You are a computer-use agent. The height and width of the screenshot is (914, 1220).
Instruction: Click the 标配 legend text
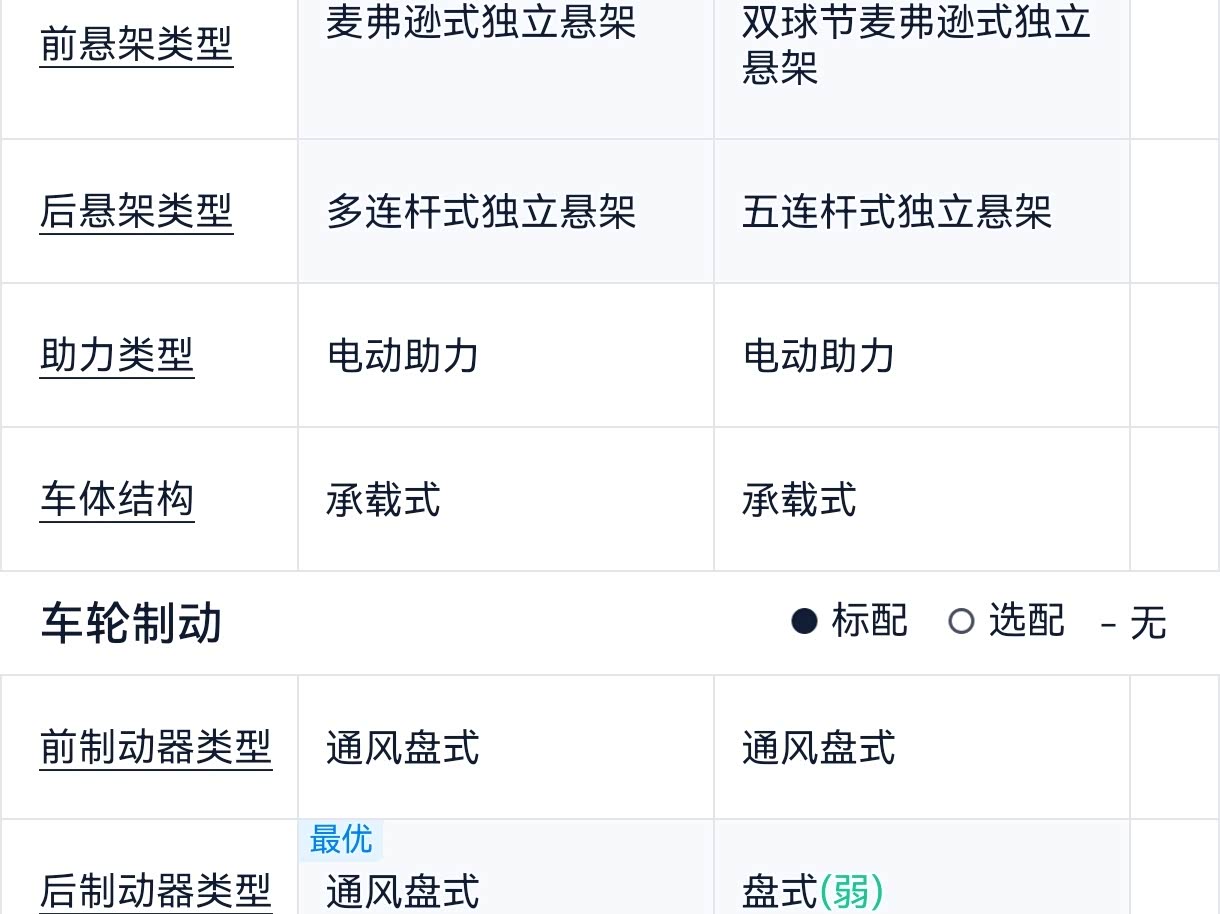pos(869,622)
